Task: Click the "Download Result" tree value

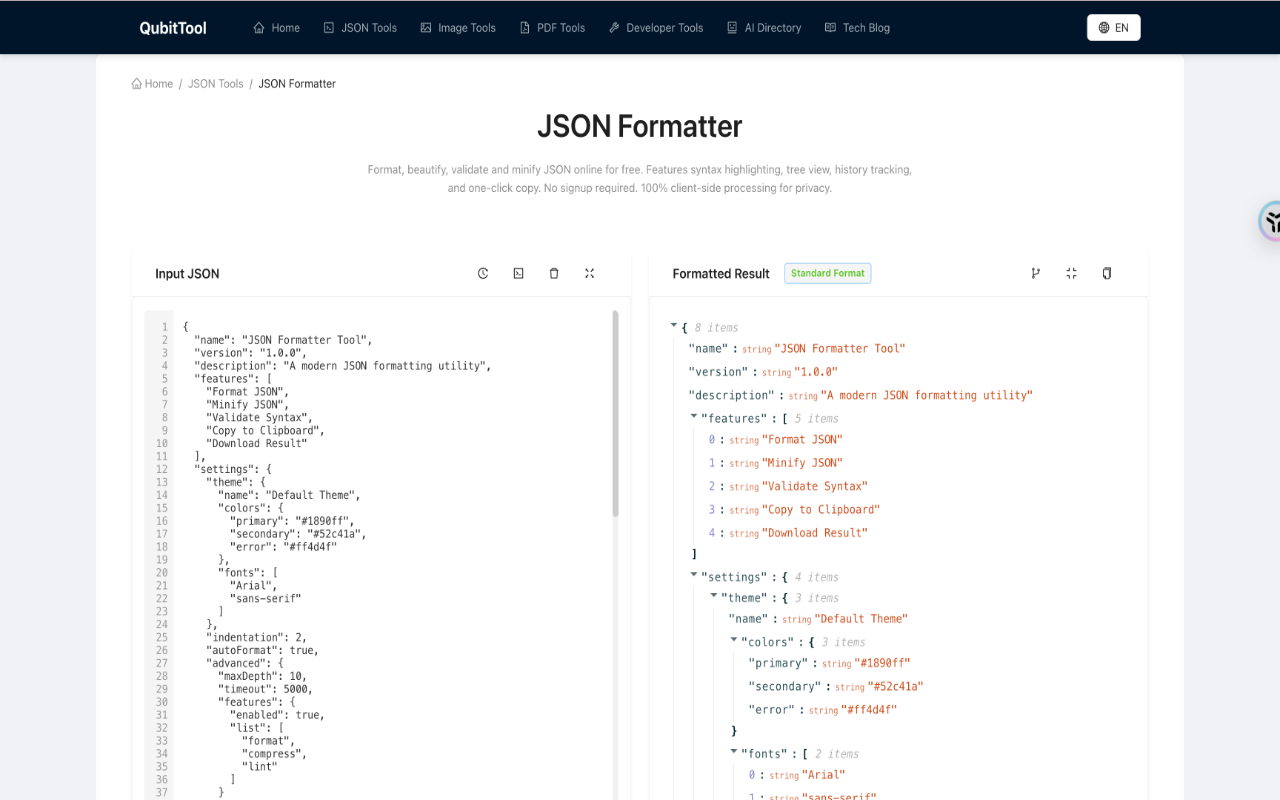Action: click(815, 533)
